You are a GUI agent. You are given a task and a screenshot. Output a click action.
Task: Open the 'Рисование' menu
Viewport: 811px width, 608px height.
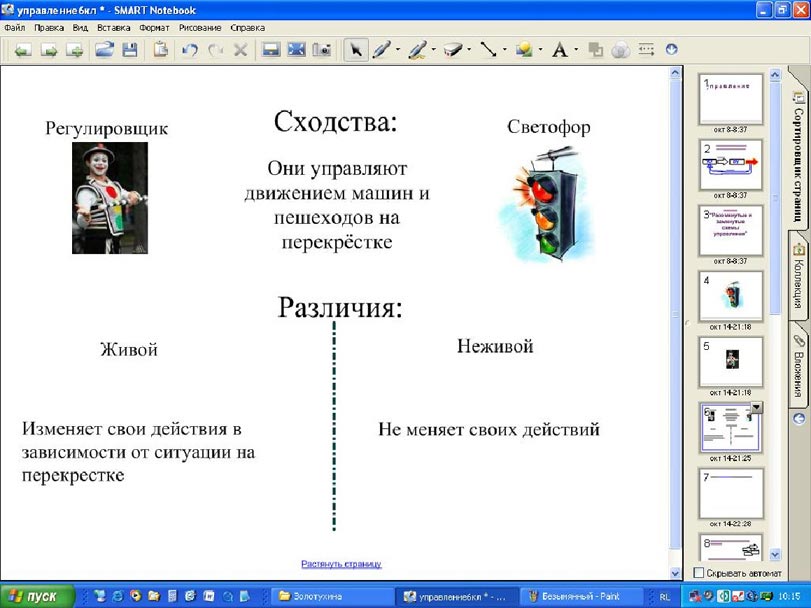[200, 28]
